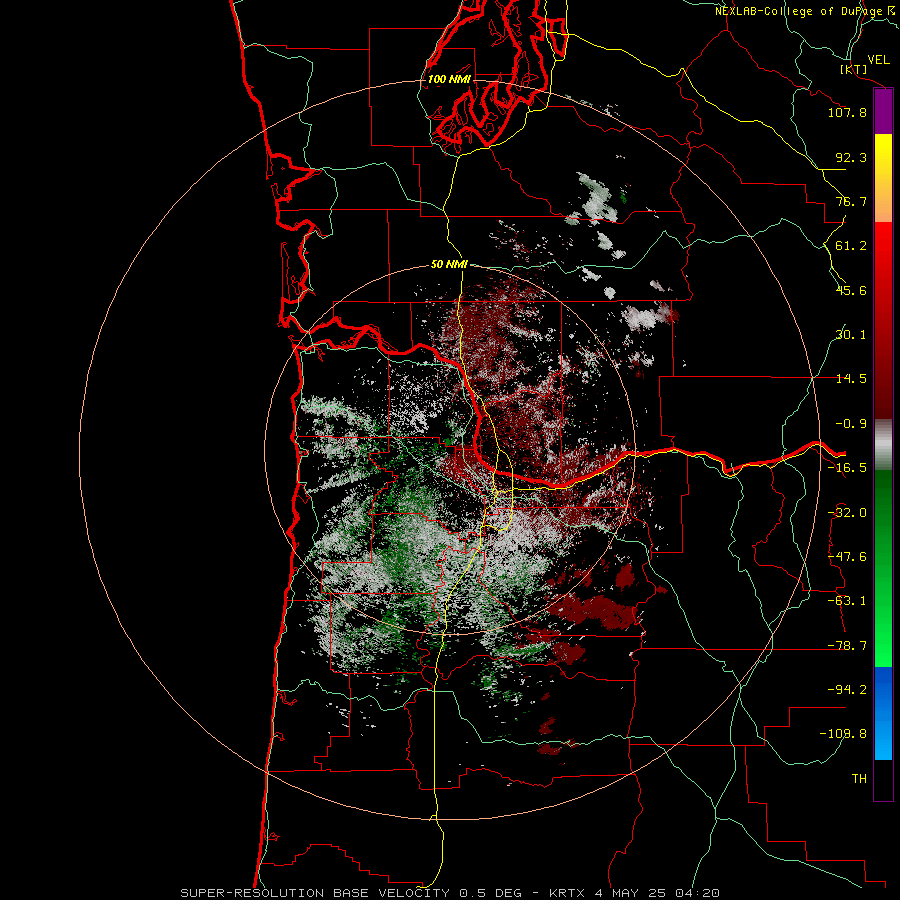Click the -47.6 velocity scale value
Viewport: 900px width, 900px height.
pyautogui.click(x=847, y=557)
